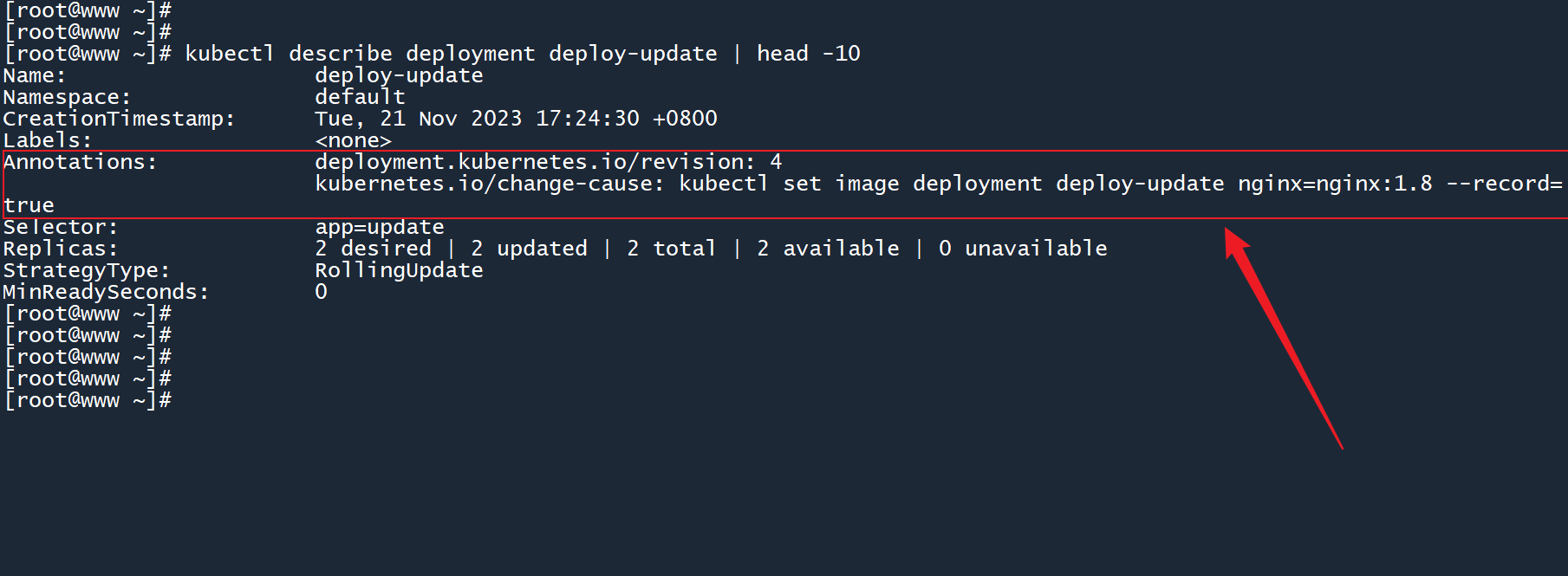
Task: Click the "head -10" pipe argument
Action: 808,54
